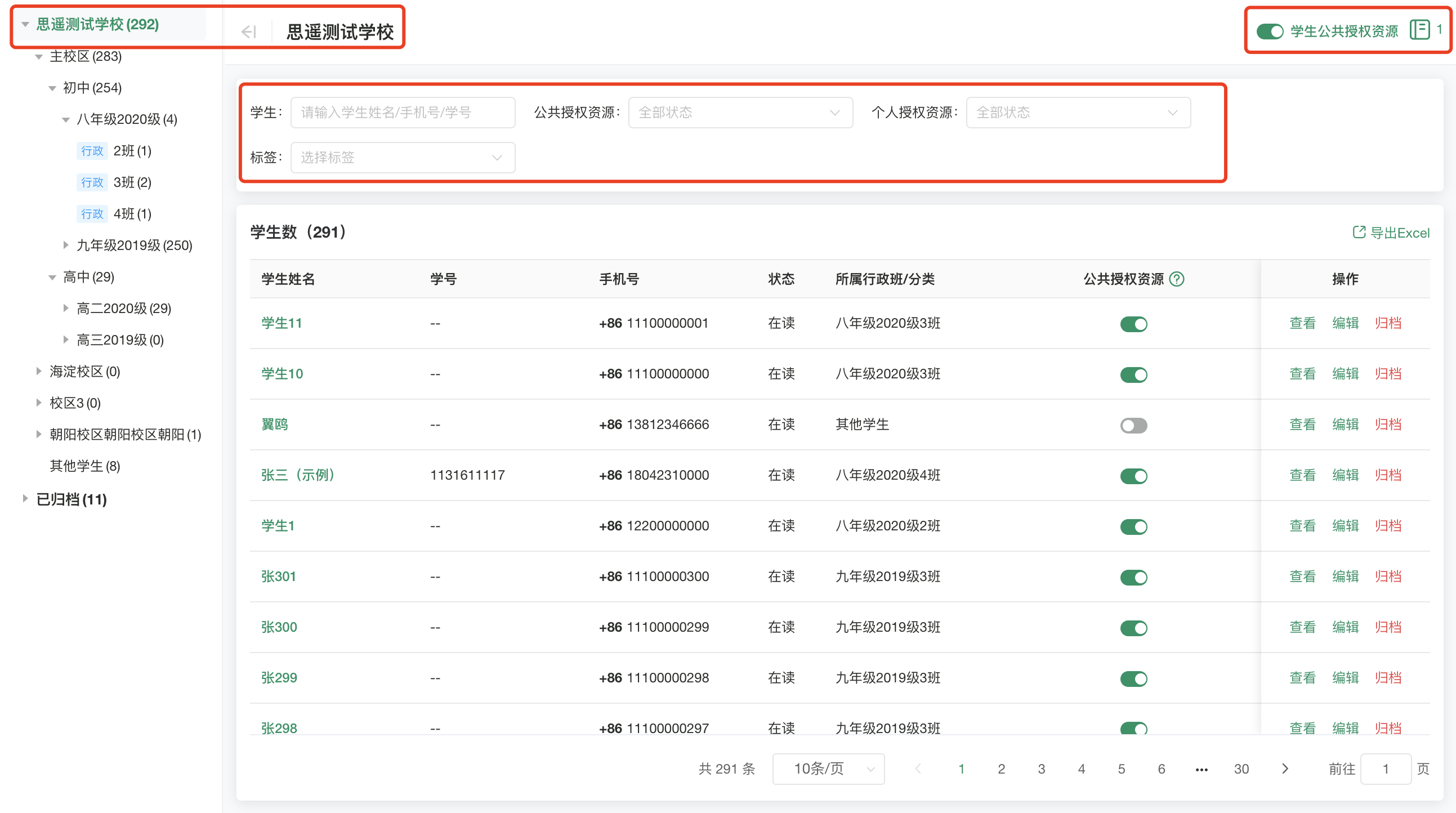Expand the 九年级2019级 (250) node
The image size is (1456, 813).
65,245
